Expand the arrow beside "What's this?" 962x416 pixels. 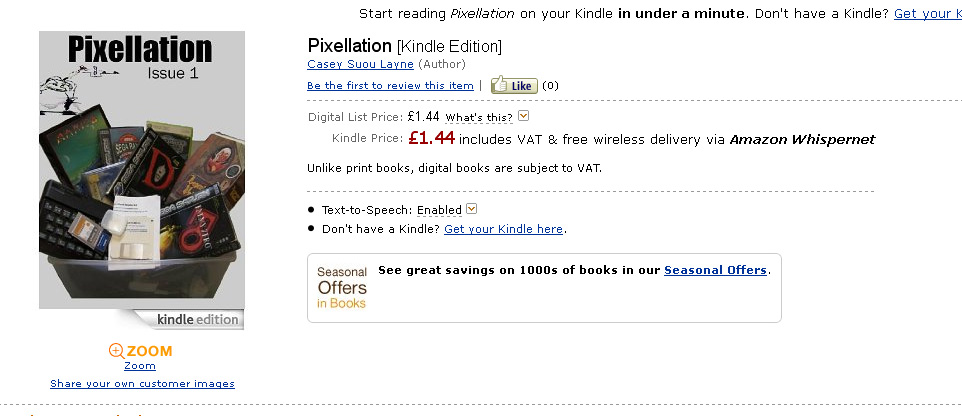click(523, 117)
